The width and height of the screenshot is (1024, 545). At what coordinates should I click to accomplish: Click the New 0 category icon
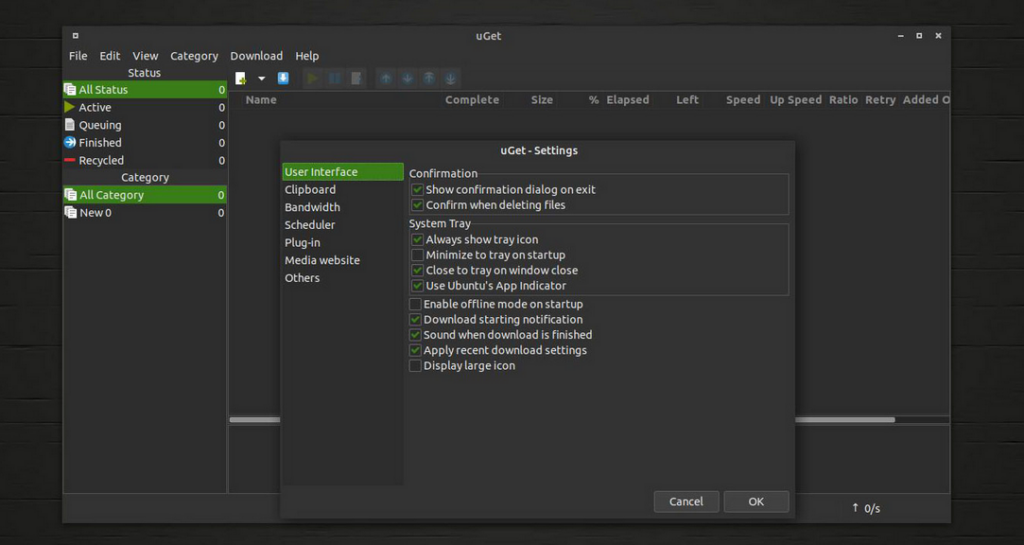[x=71, y=212]
